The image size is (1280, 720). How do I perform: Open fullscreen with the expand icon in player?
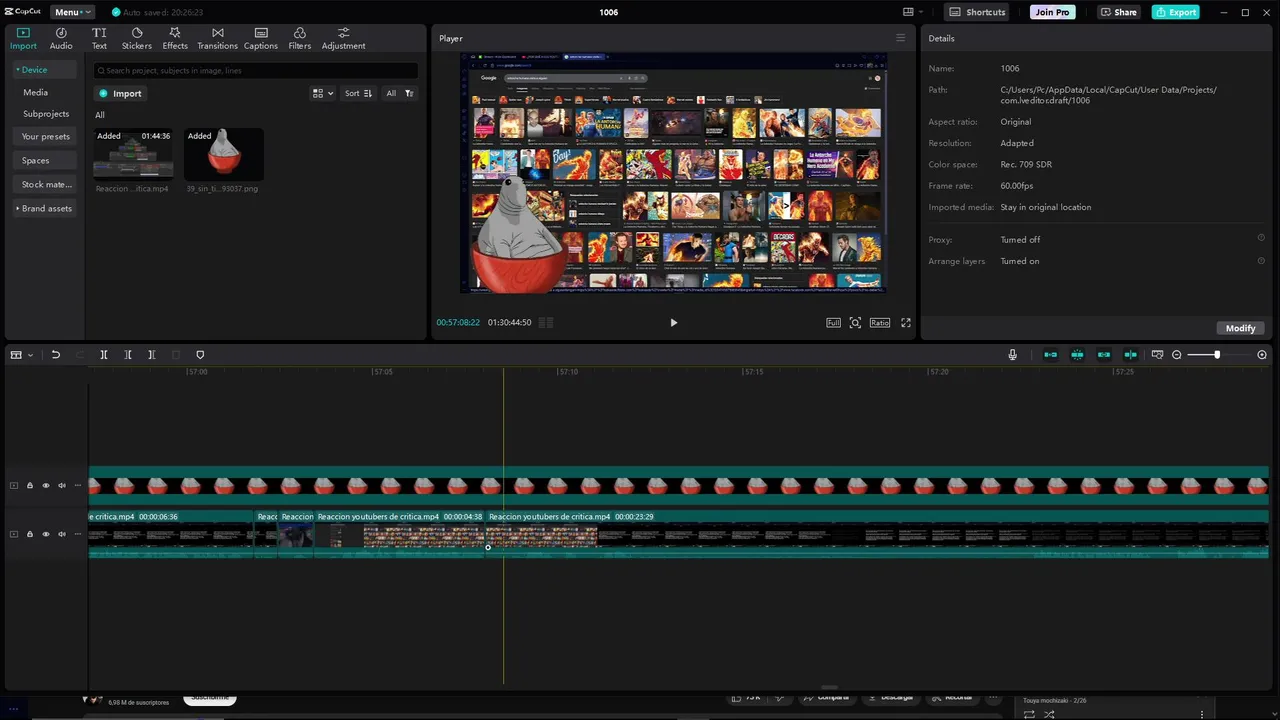pyautogui.click(x=906, y=323)
